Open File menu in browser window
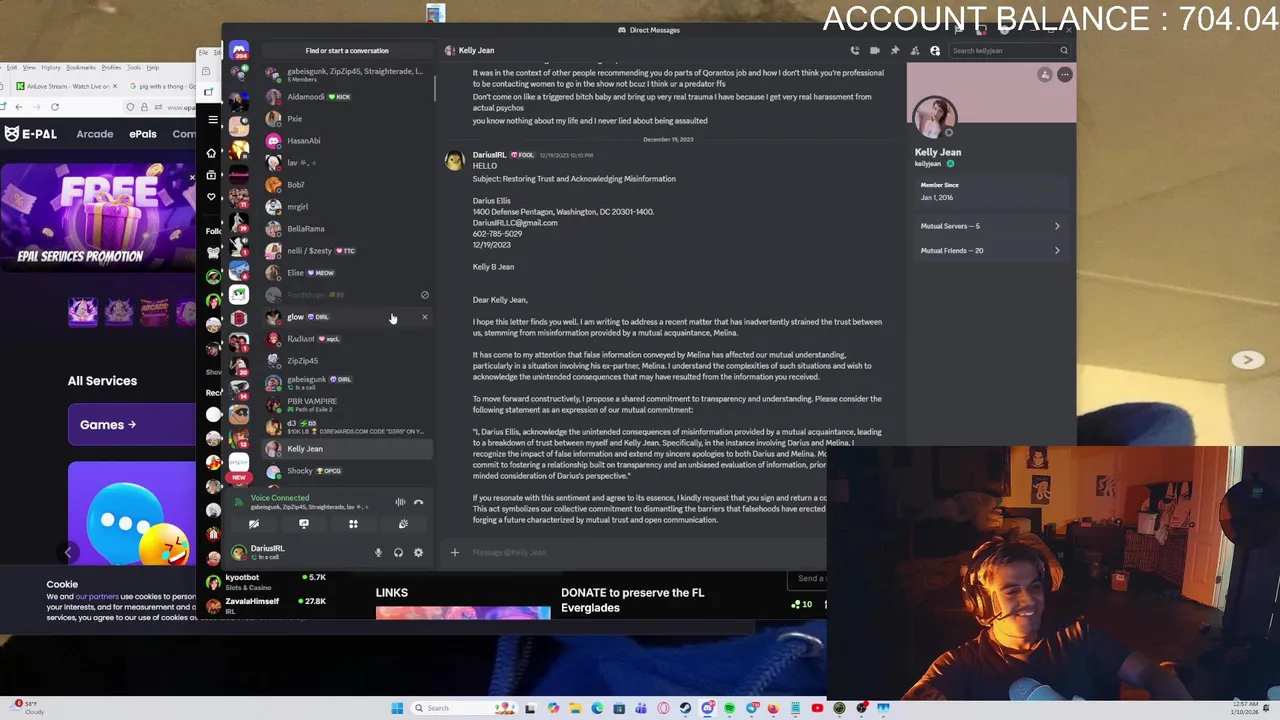This screenshot has height=720, width=1280. 203,52
